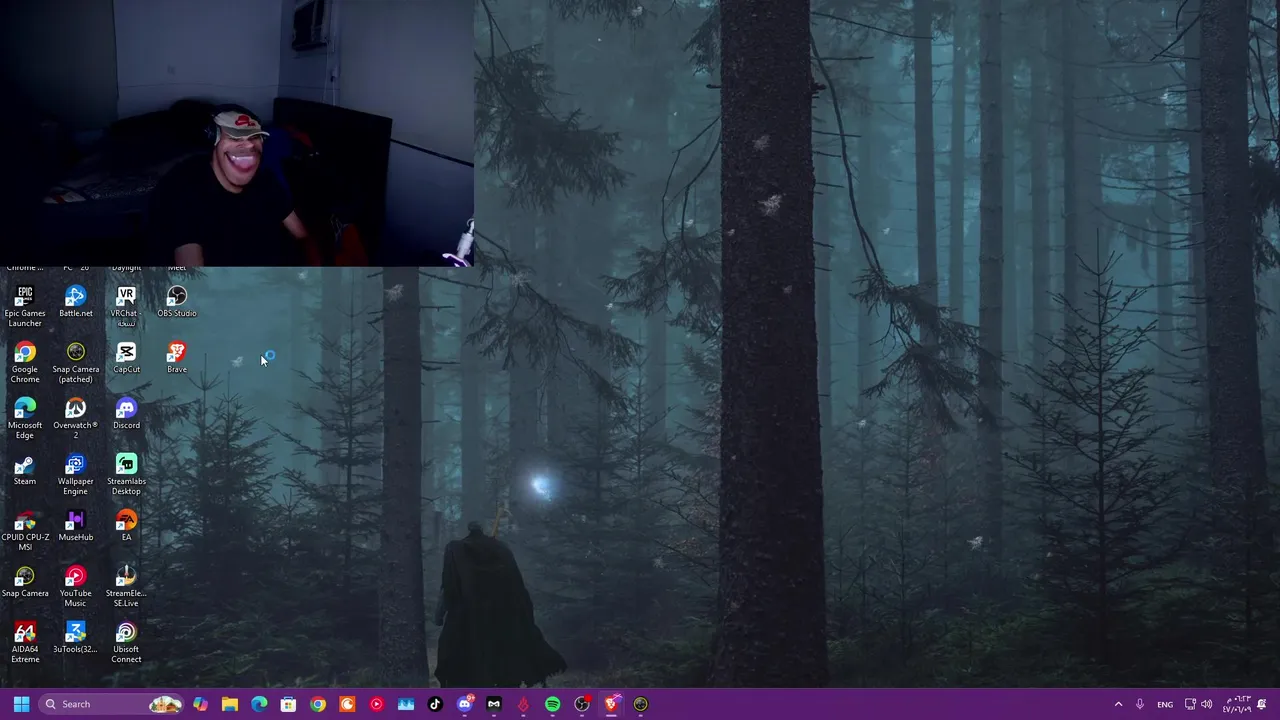Open the volume control speaker icon
1280x720 pixels.
(x=1206, y=704)
